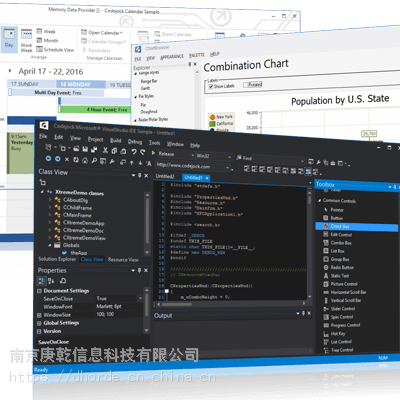
Task: Click the Undo arrow in IDE toolbar
Action: [134, 152]
